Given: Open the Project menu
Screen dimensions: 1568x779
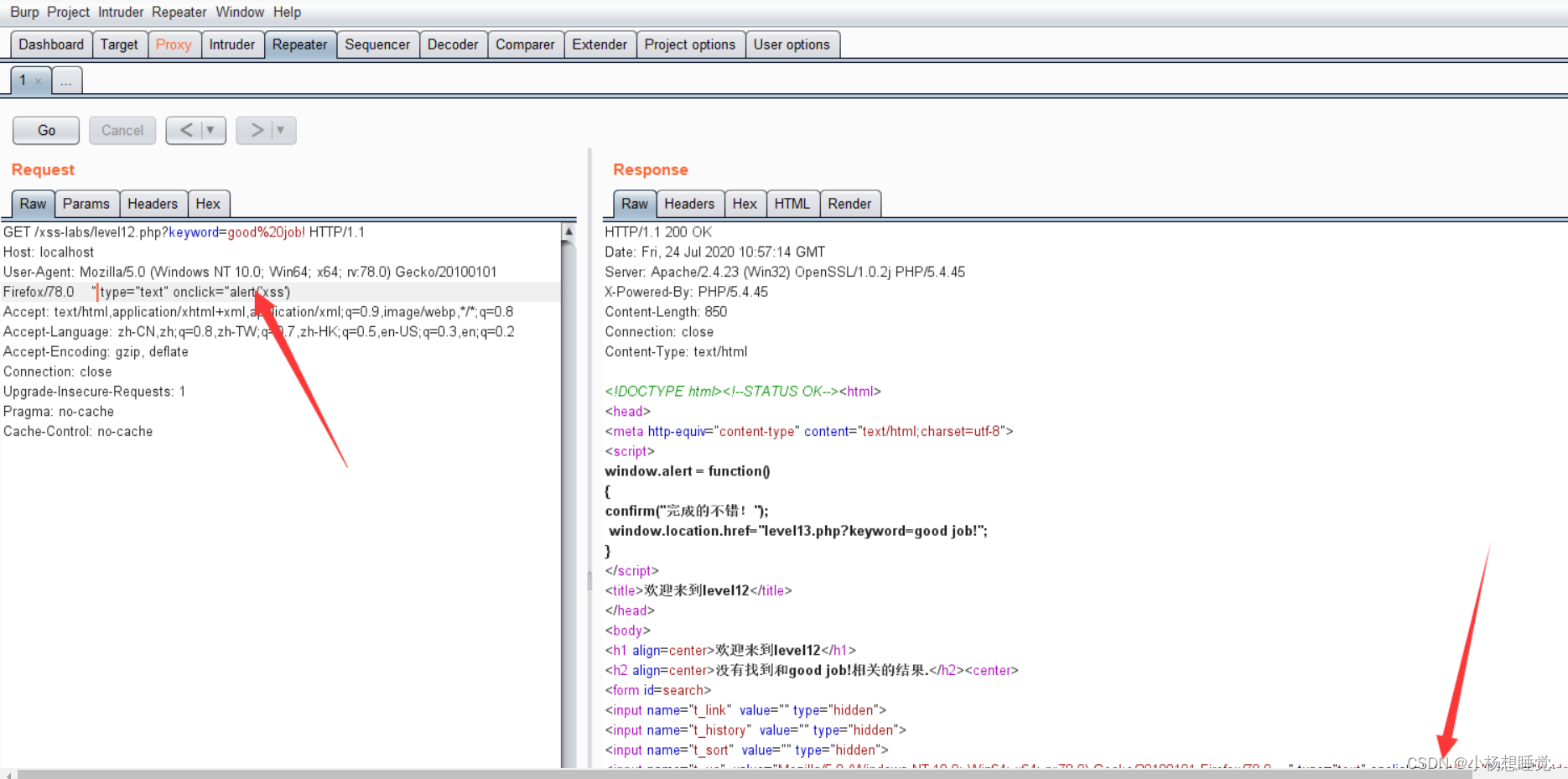Looking at the screenshot, I should click(68, 12).
